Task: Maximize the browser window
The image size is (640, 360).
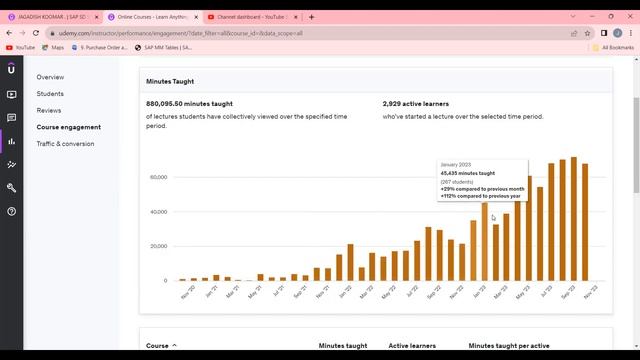Action: (x=611, y=16)
